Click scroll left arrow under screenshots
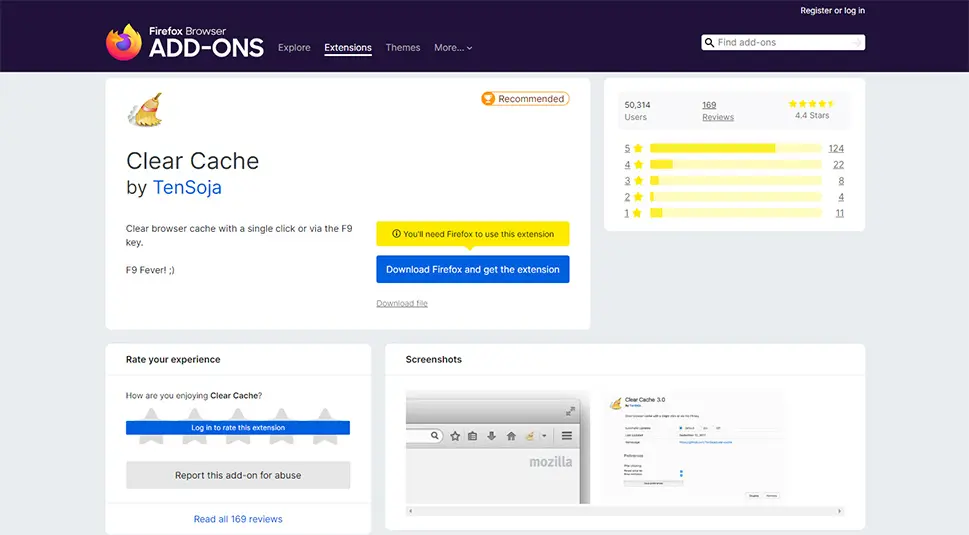The image size is (969, 535). click(x=410, y=511)
